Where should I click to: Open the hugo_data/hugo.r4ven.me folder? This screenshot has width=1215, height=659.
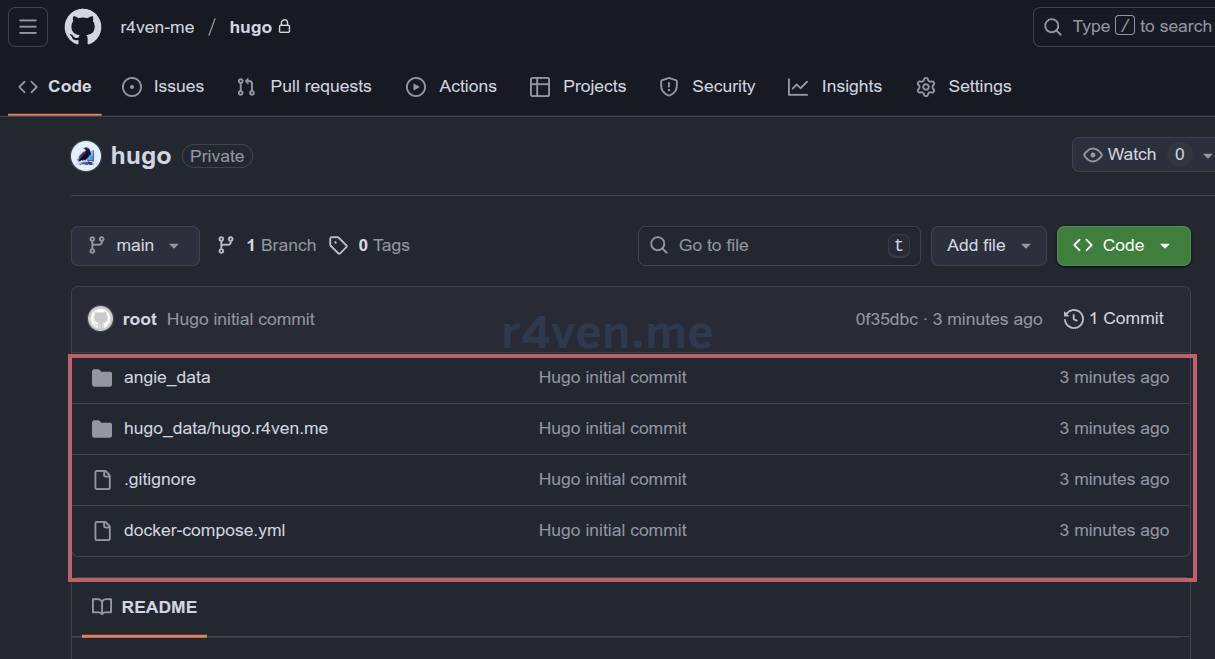tap(225, 429)
